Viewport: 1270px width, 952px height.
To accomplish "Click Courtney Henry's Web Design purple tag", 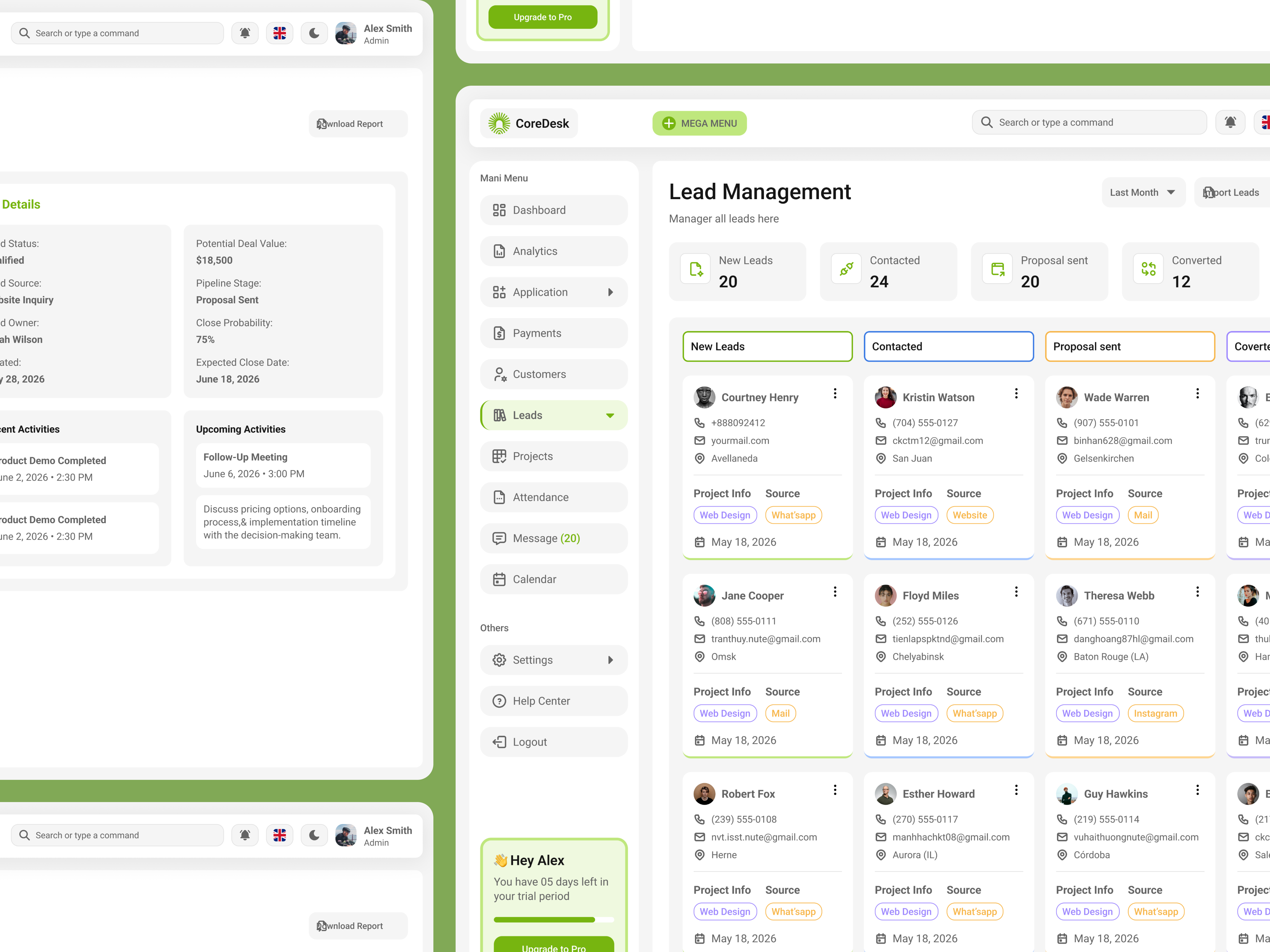I will pos(725,515).
